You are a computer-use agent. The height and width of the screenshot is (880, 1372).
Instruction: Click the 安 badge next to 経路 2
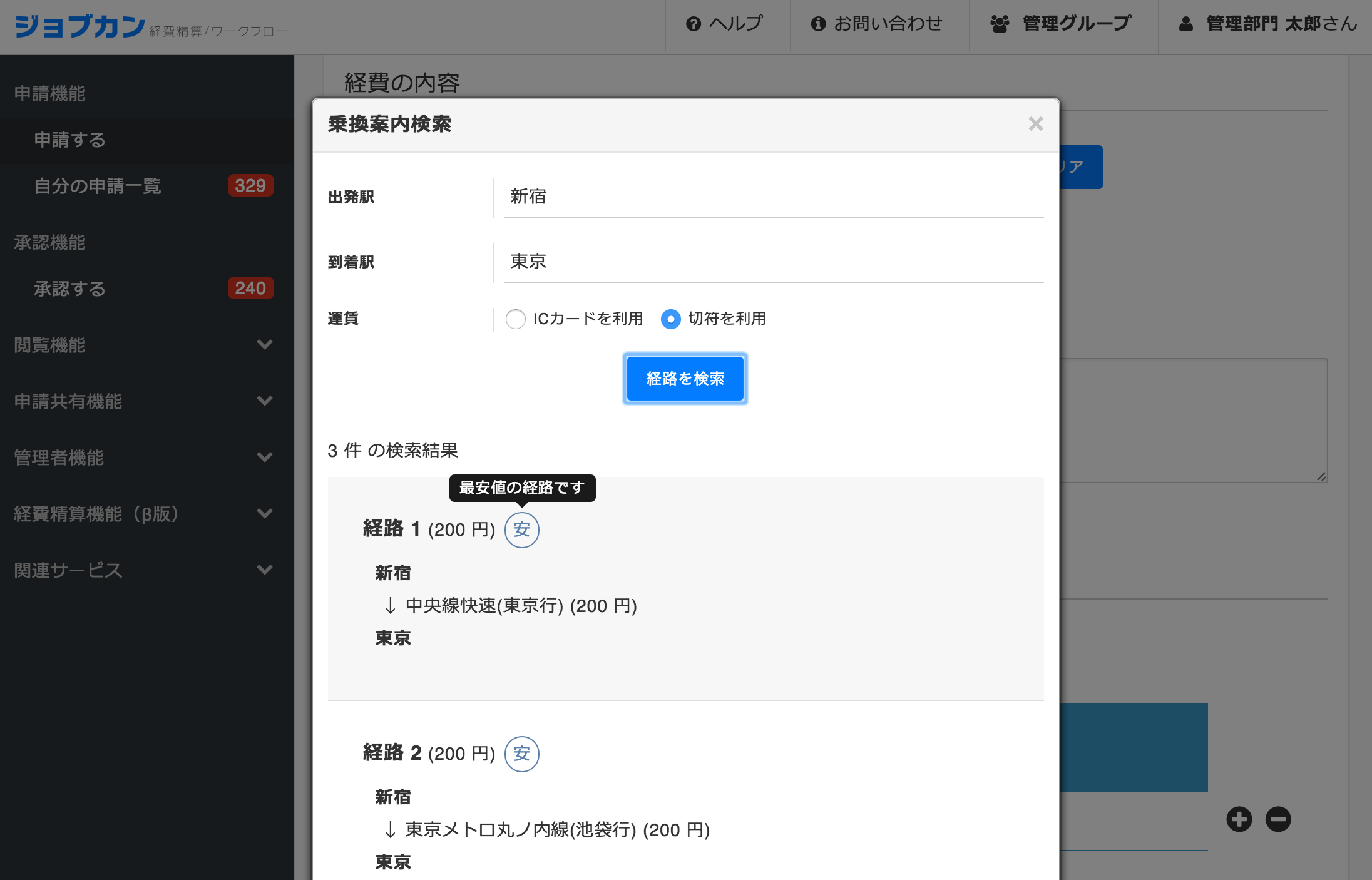coord(521,754)
